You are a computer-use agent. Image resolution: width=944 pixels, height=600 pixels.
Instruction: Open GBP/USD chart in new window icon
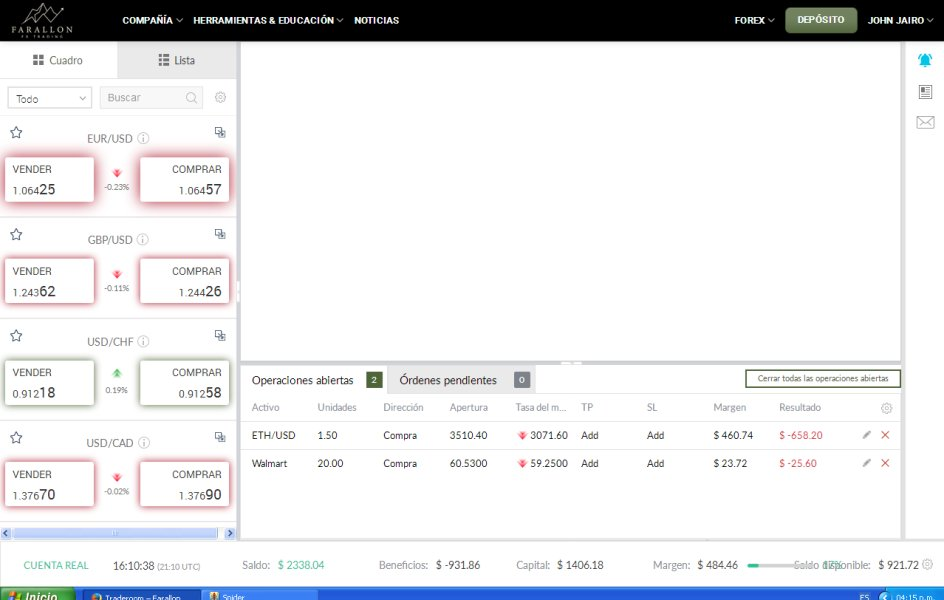point(220,234)
